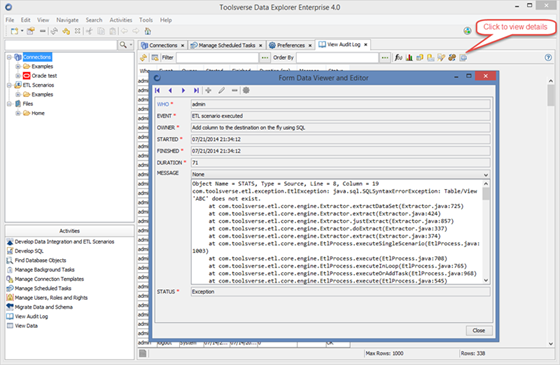Click the Back arrow icon in main toolbar
This screenshot has height=365, width=560.
[x=124, y=31]
